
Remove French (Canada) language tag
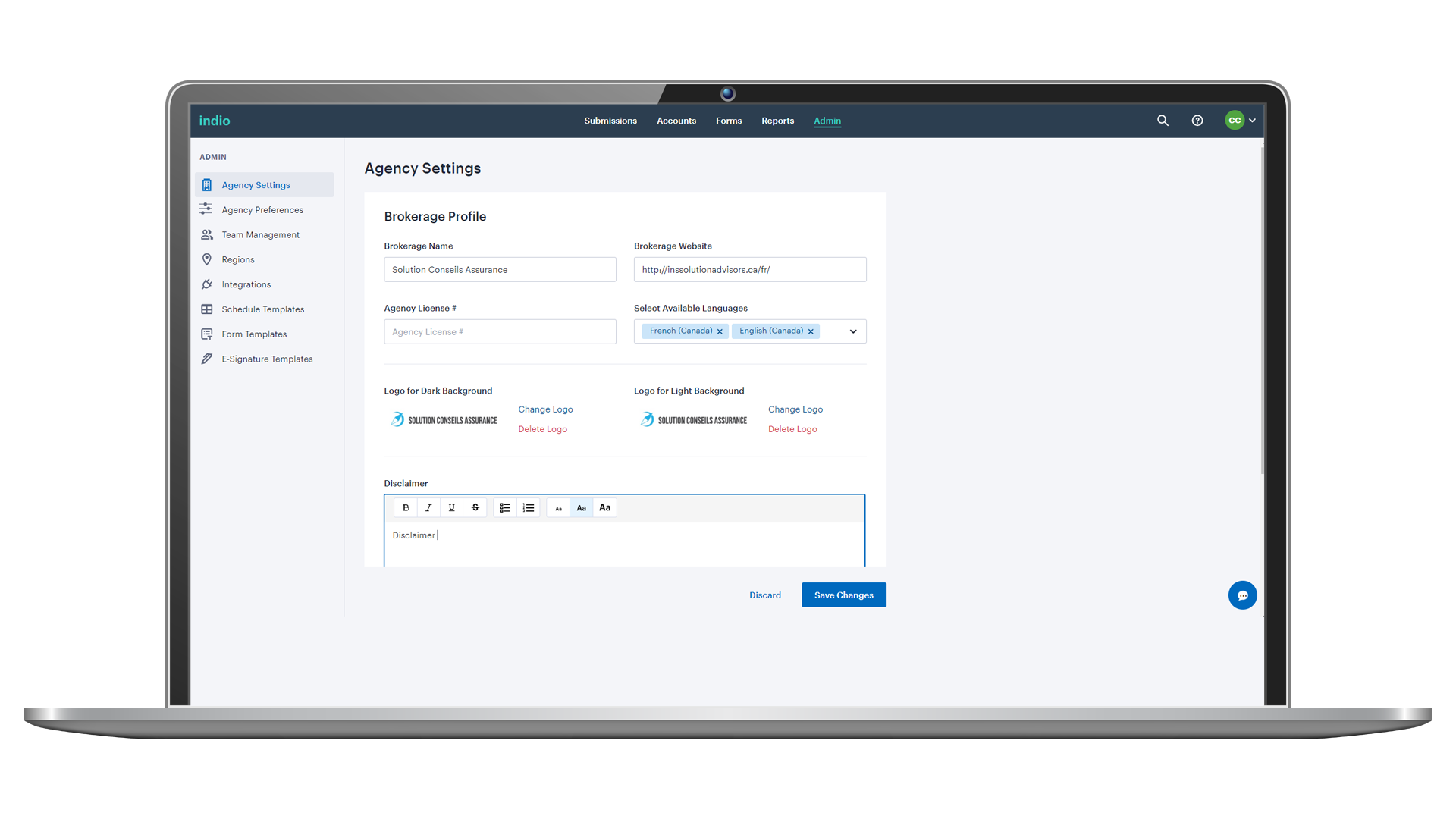pyautogui.click(x=720, y=331)
